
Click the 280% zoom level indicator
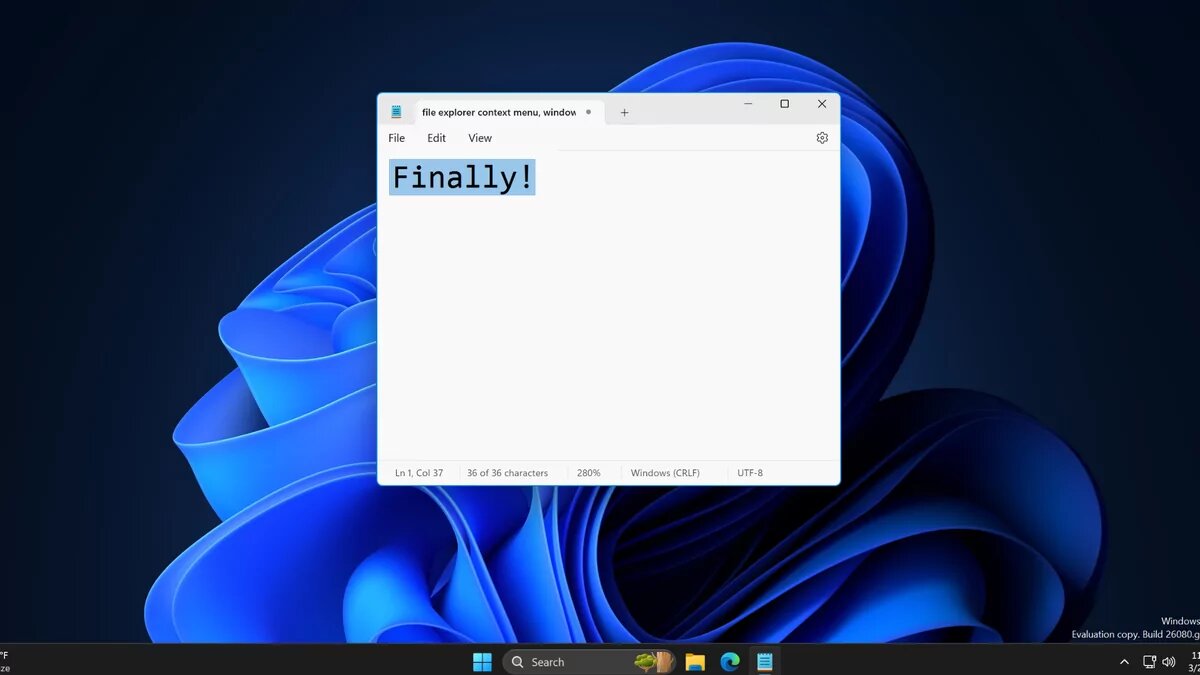click(x=589, y=473)
